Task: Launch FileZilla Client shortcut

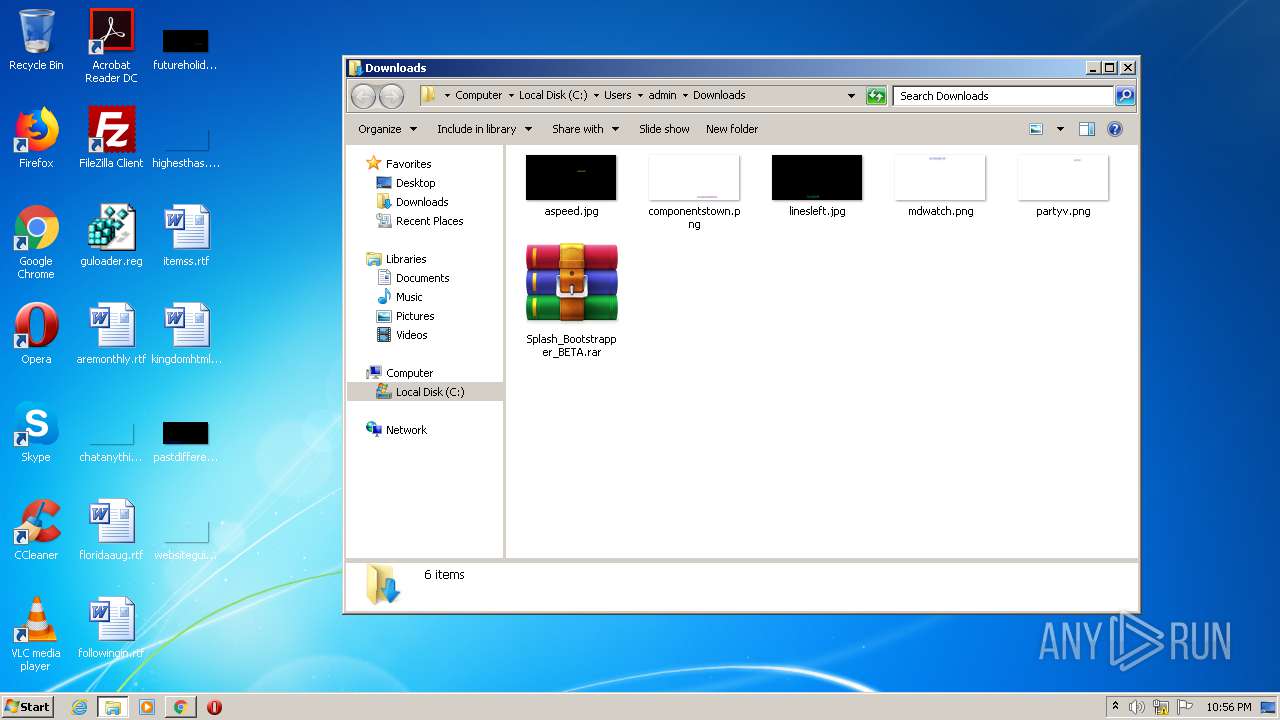Action: click(111, 138)
